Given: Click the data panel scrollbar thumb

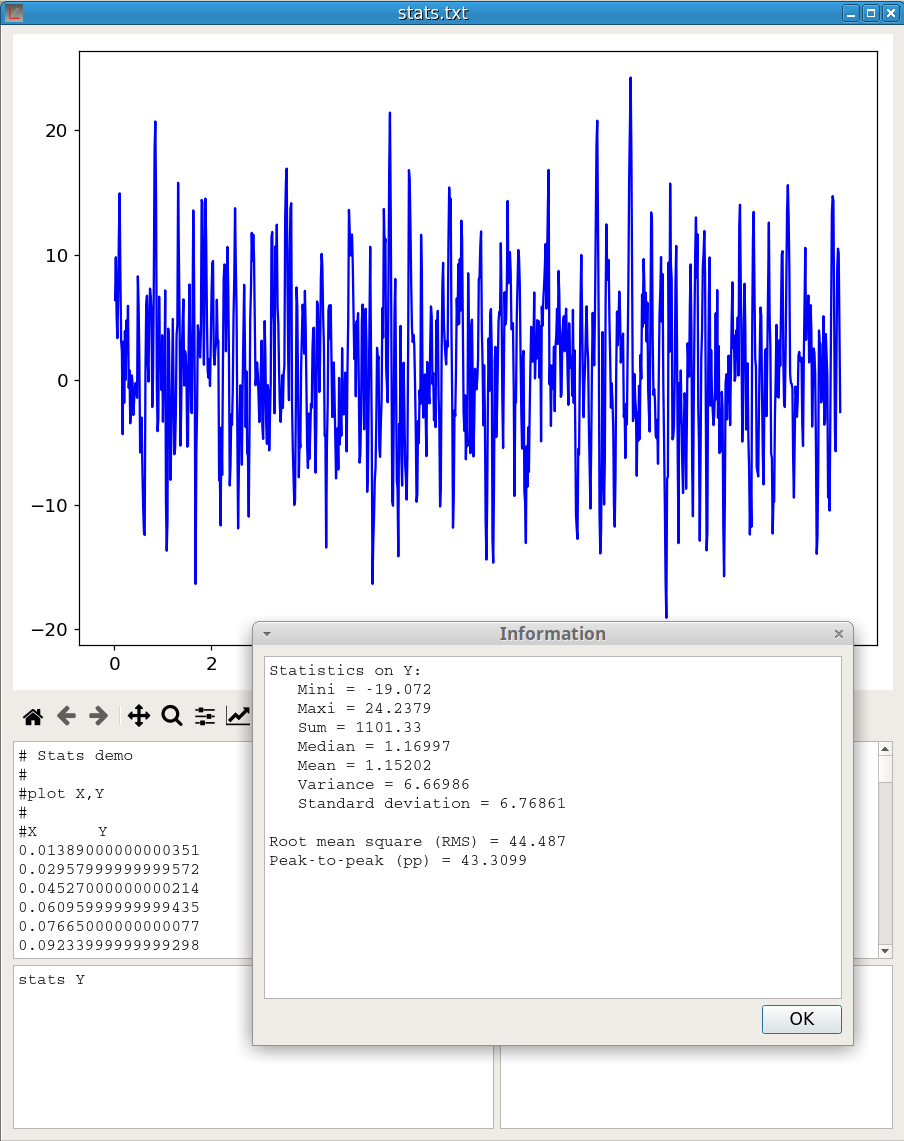Looking at the screenshot, I should pos(885,768).
